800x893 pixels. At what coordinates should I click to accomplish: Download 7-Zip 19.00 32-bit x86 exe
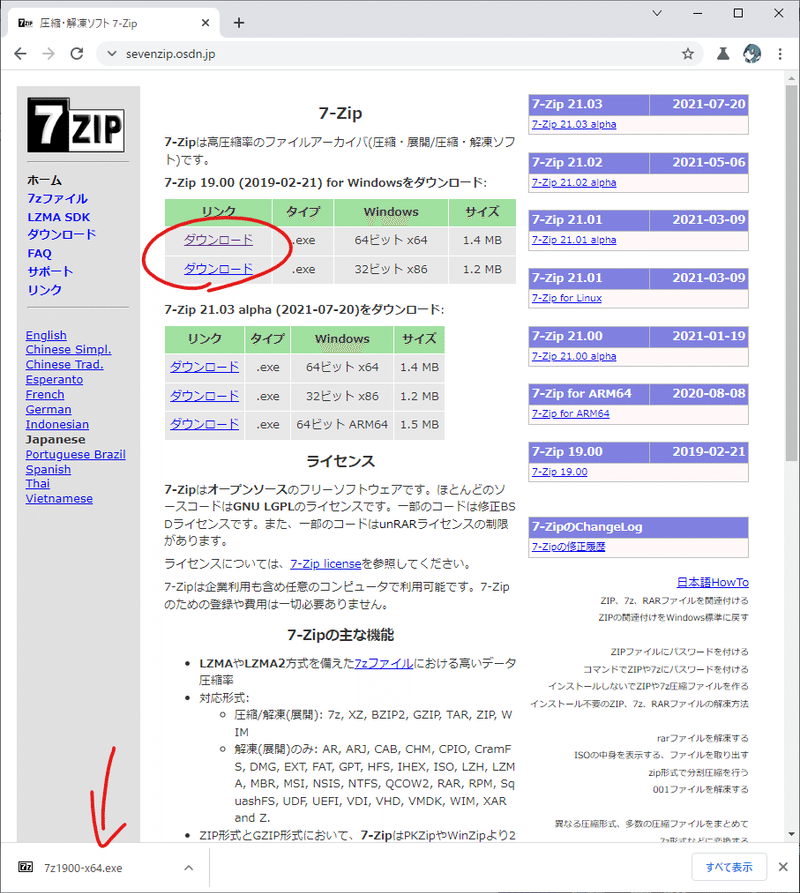(218, 269)
